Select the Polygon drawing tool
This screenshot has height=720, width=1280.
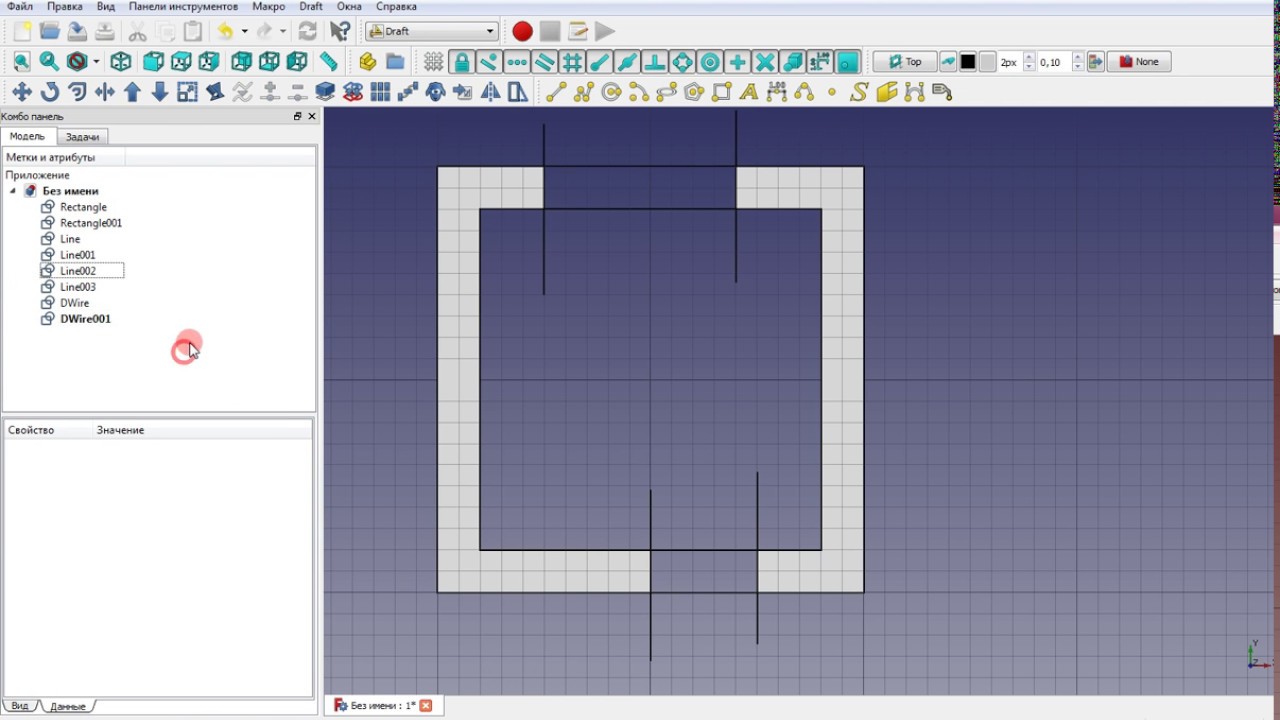click(694, 92)
